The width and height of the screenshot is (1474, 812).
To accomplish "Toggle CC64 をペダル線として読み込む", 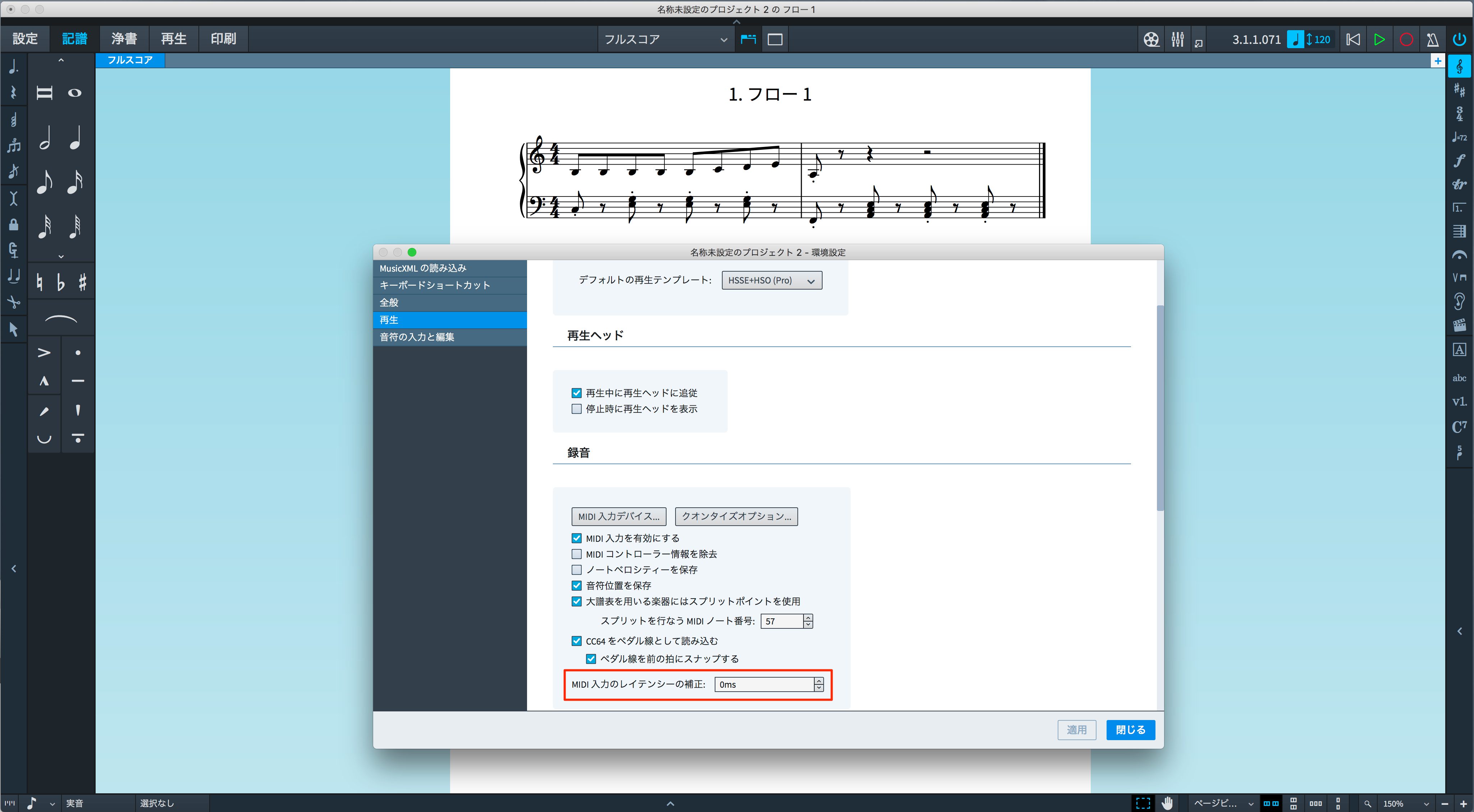I will tap(577, 641).
